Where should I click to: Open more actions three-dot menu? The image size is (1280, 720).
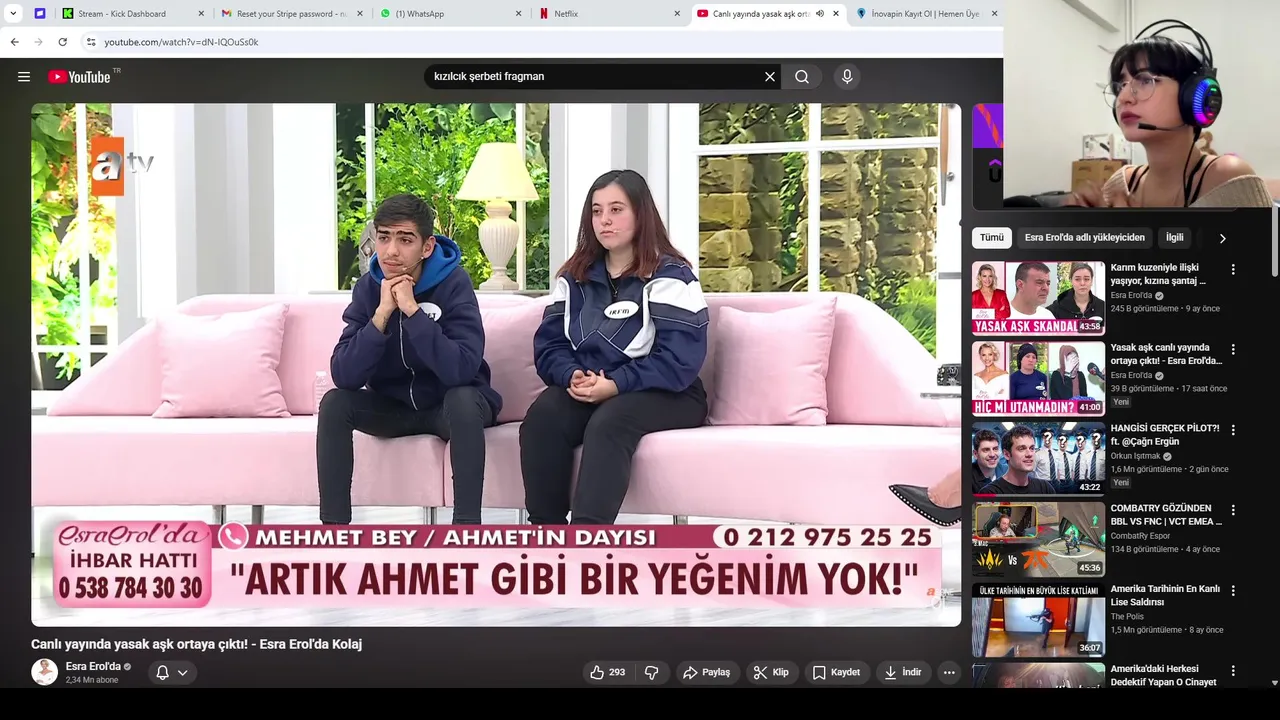[949, 673]
